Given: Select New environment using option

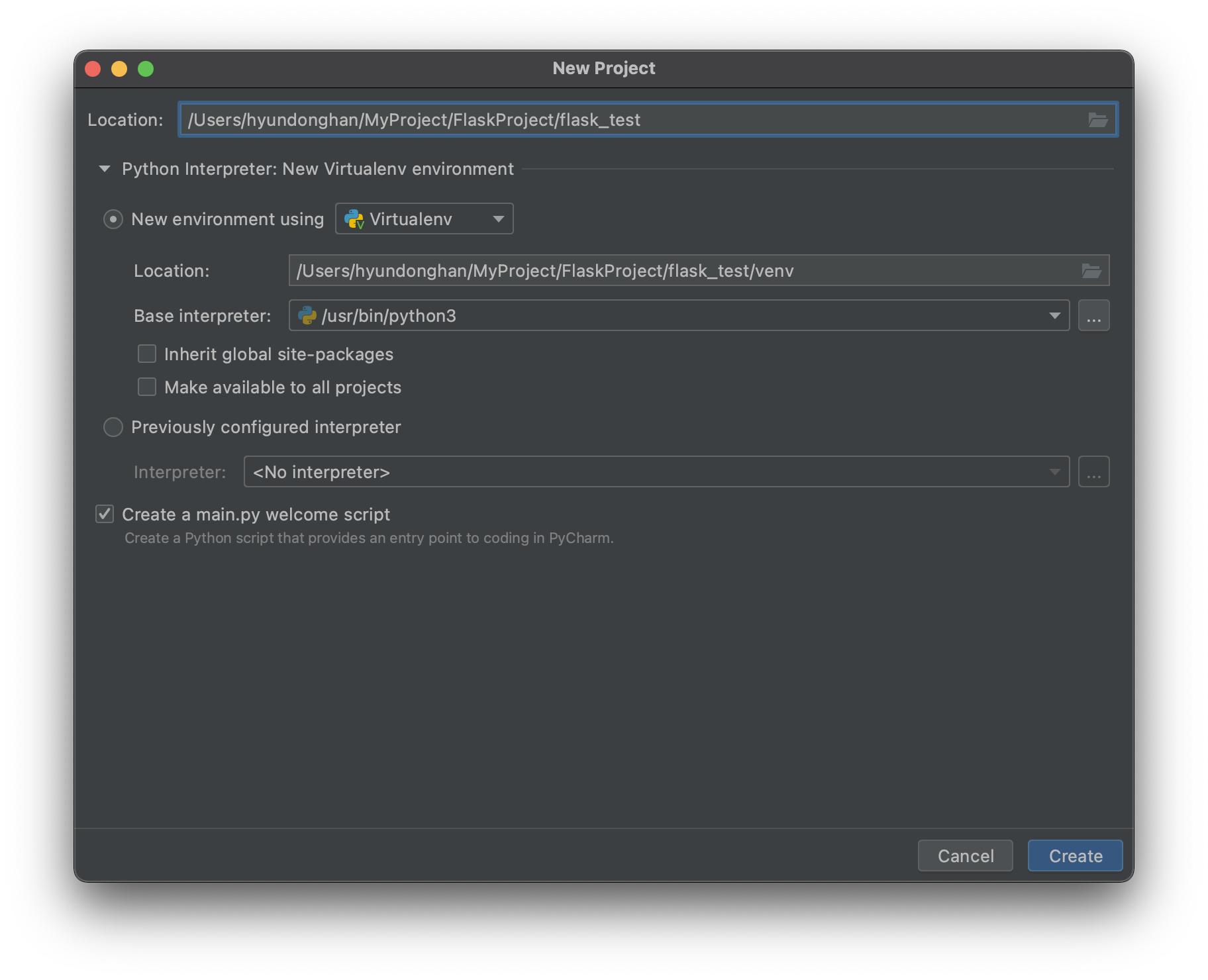Looking at the screenshot, I should (x=113, y=219).
